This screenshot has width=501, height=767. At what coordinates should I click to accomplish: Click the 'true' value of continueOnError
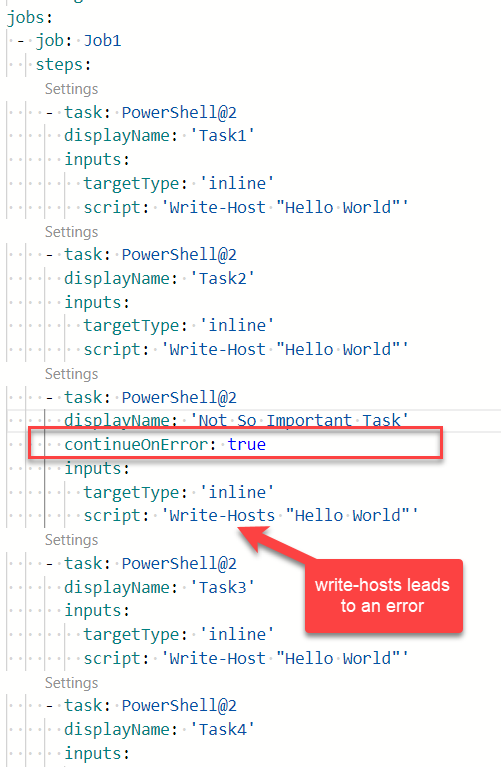pyautogui.click(x=247, y=444)
